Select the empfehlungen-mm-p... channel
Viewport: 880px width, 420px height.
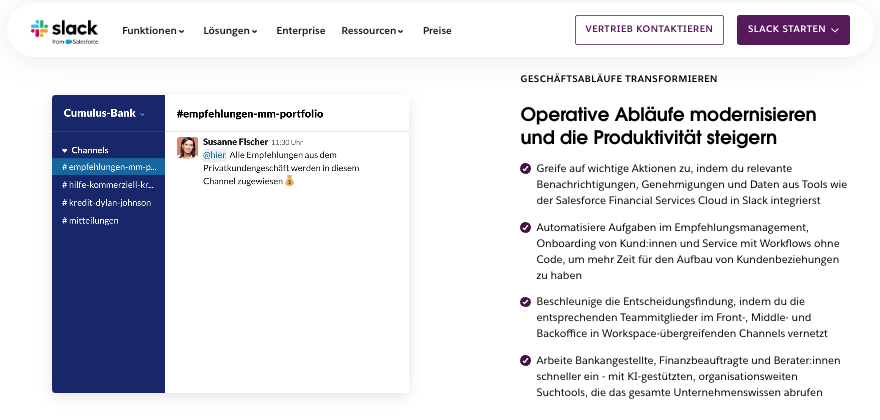tap(108, 167)
